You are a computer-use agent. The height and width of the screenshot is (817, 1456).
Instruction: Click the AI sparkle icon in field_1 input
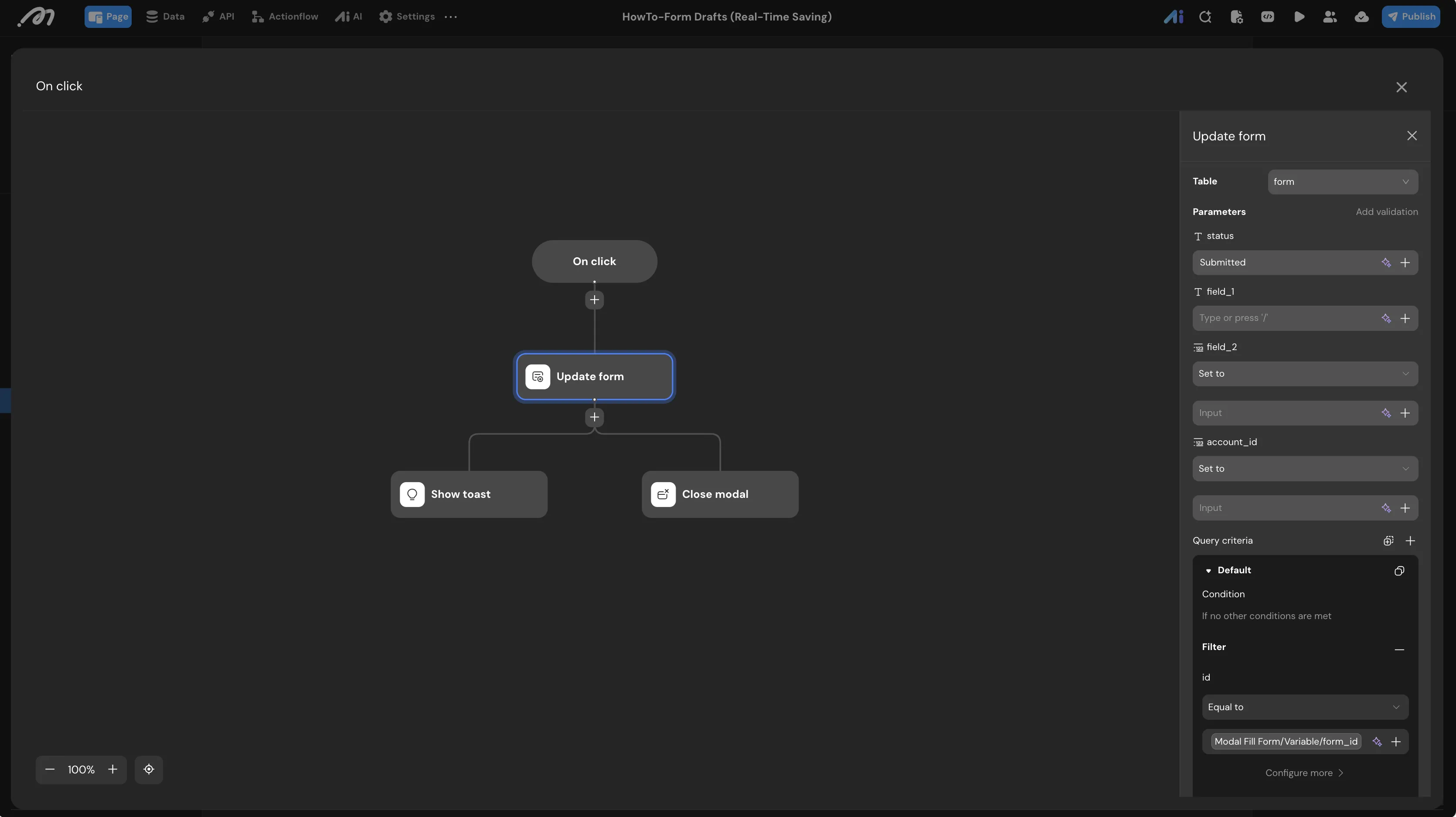point(1386,318)
